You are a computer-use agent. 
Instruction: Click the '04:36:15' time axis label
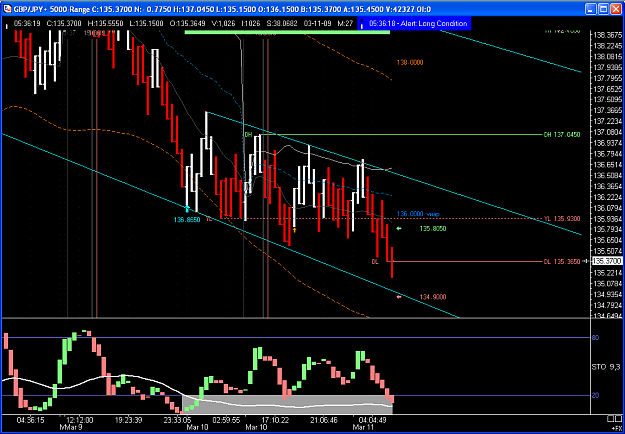tap(31, 420)
